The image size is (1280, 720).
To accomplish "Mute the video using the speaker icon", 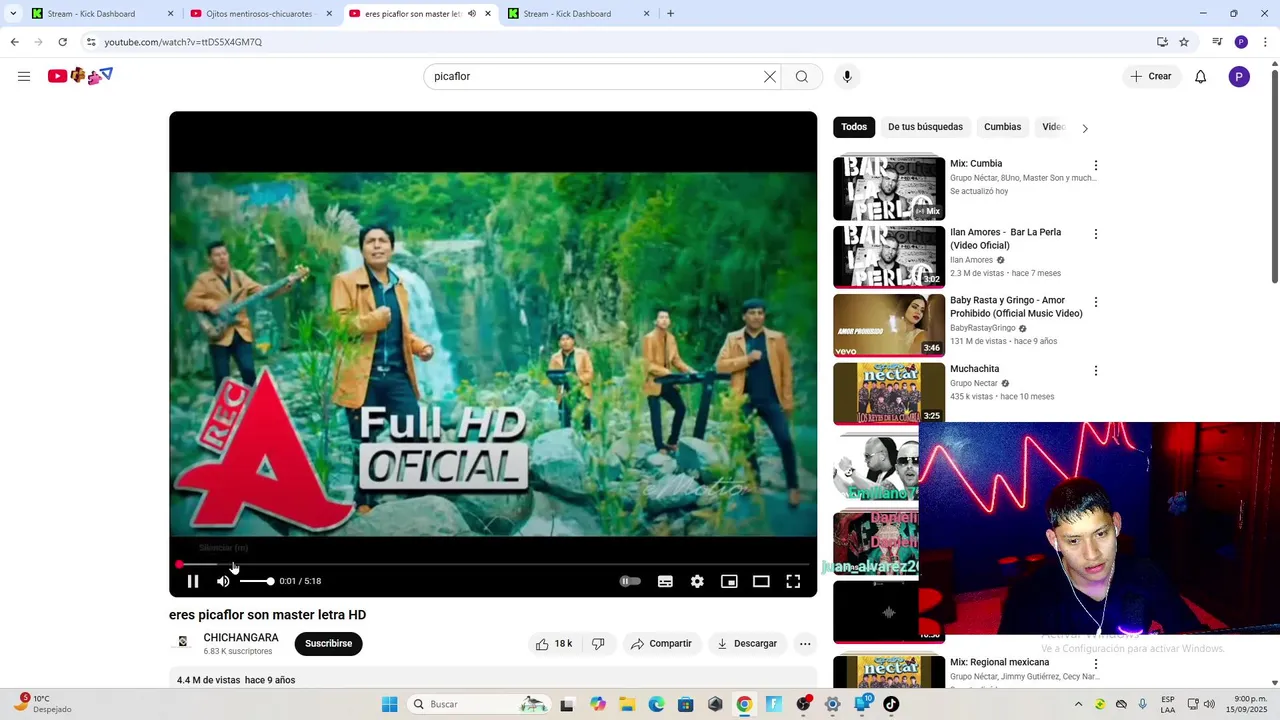I will 223,581.
